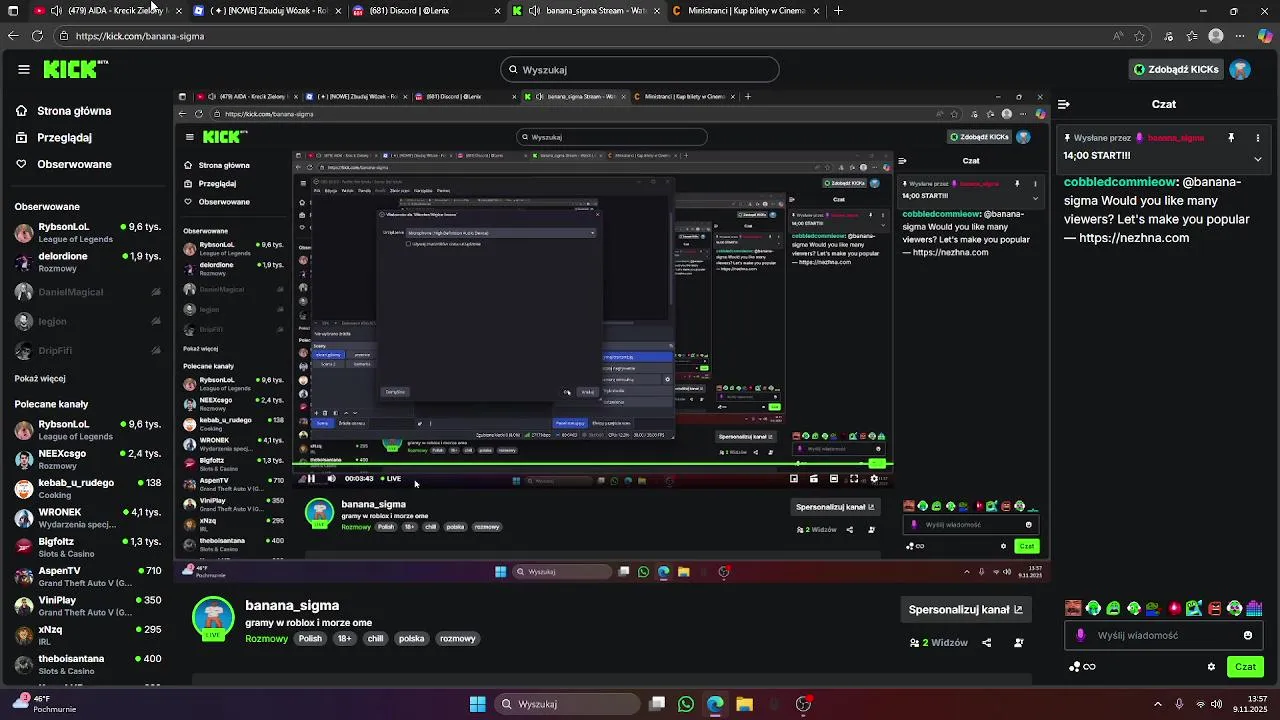Open a new browser tab
The image size is (1280, 720).
click(x=838, y=11)
